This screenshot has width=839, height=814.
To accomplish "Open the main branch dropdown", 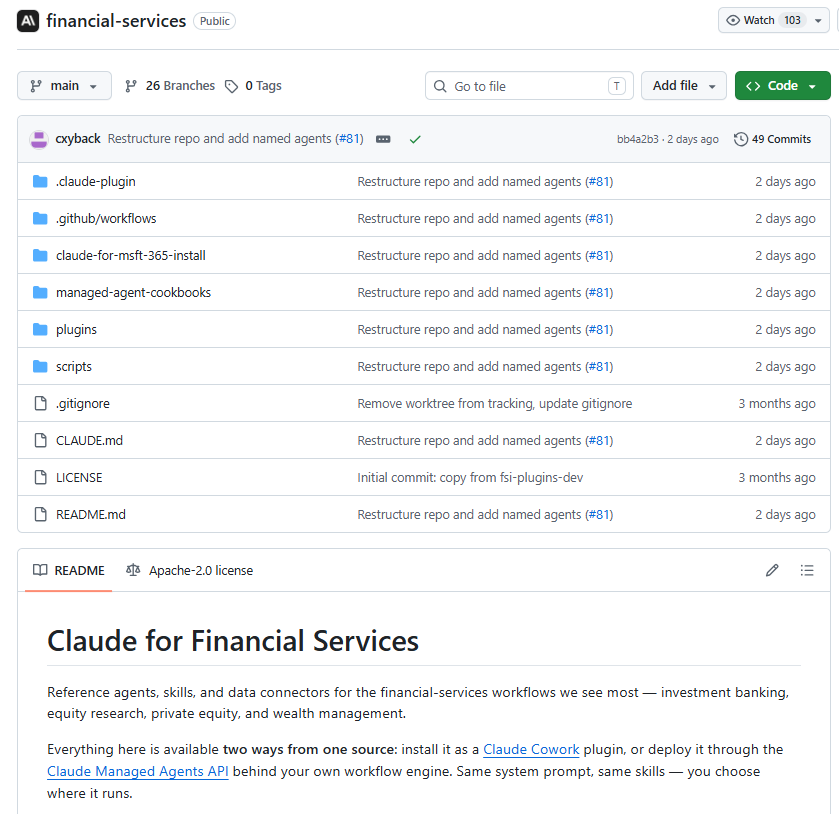I will (64, 86).
